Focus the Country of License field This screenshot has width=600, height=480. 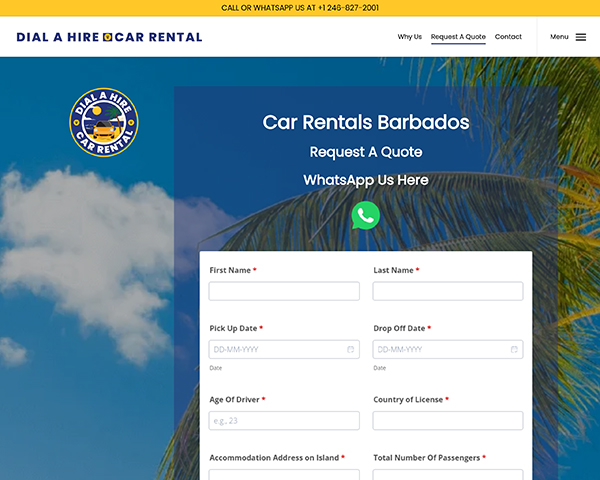point(448,421)
